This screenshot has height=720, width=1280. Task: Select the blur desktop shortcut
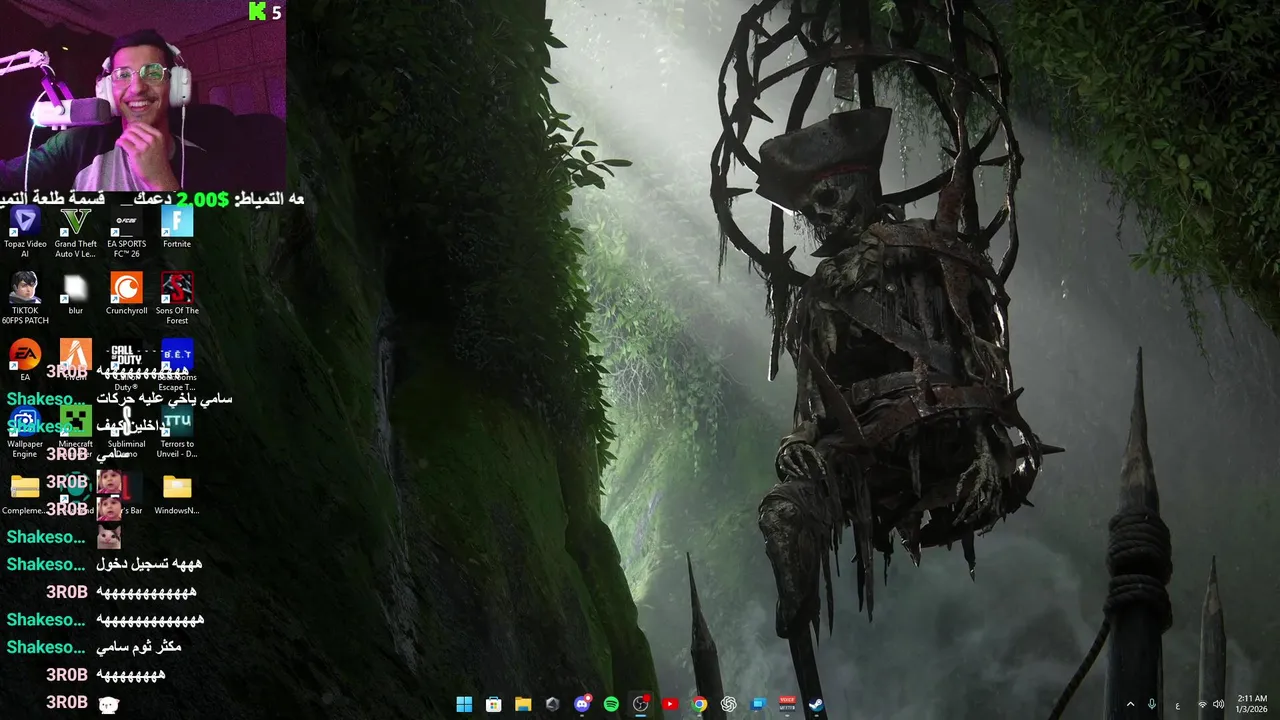point(76,295)
